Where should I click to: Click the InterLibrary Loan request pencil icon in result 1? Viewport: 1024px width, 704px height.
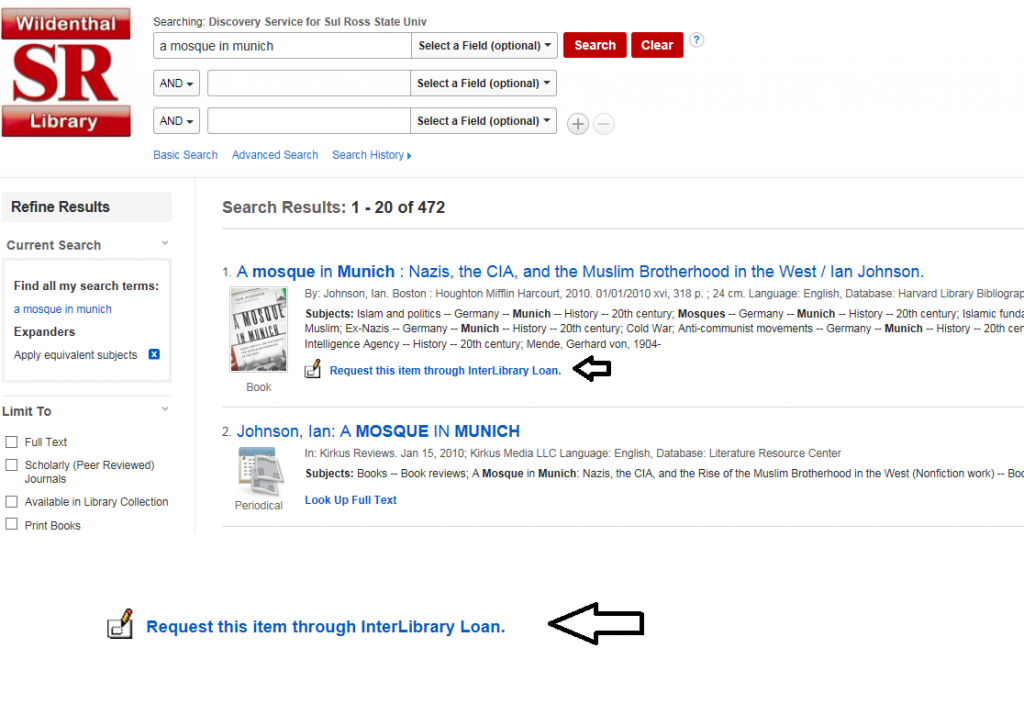[x=313, y=369]
